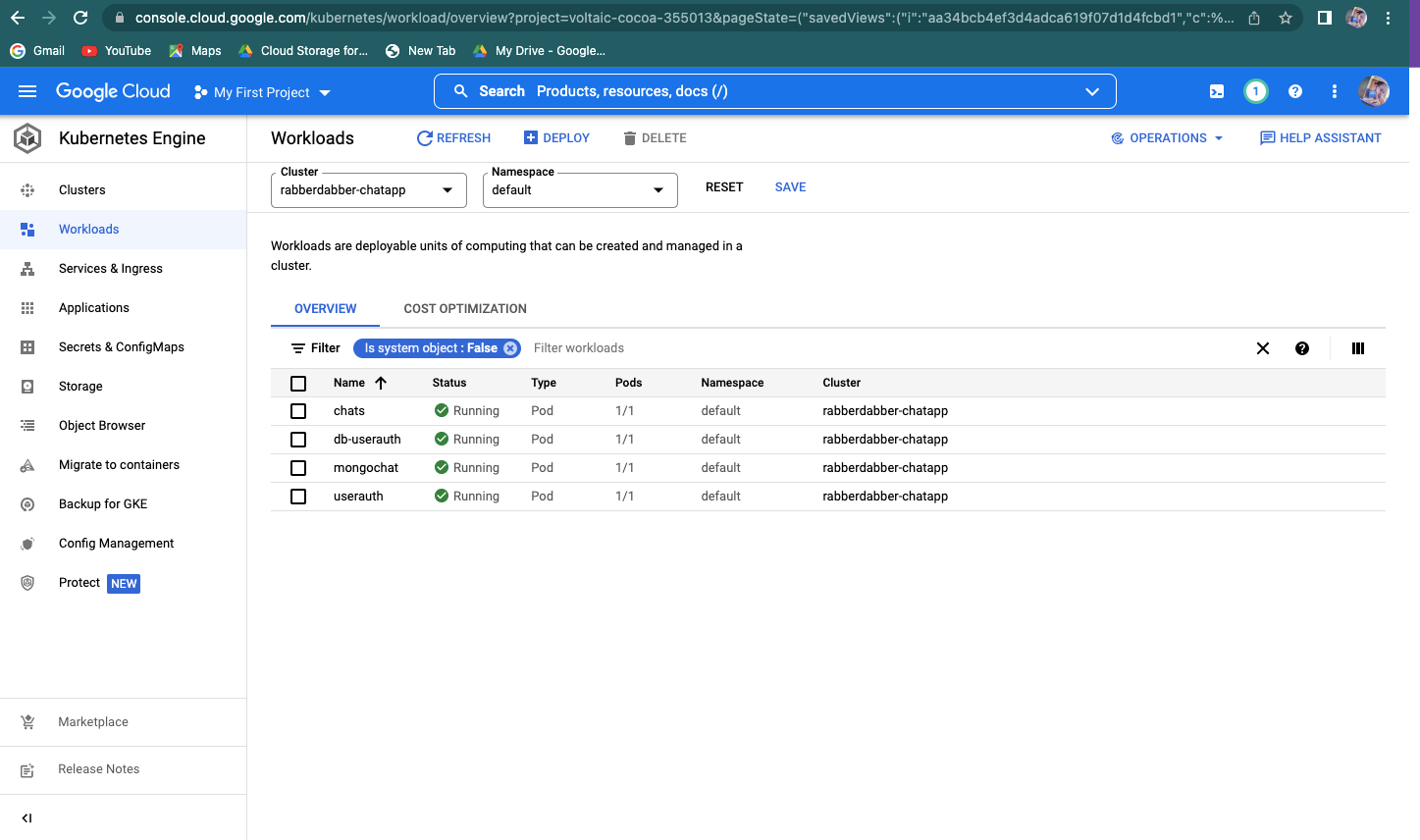Open the db-userauth workload link
The image size is (1420, 840).
(367, 440)
